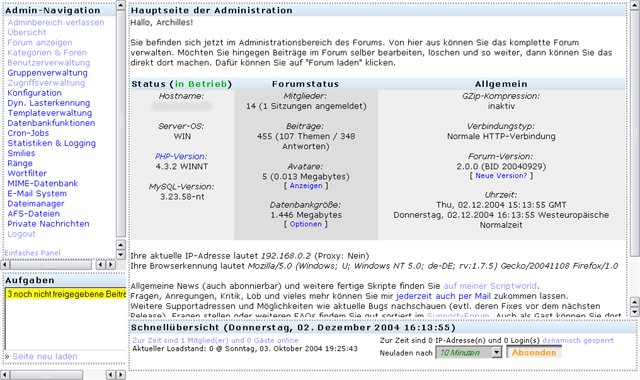640x380 pixels.
Task: Click the main content scroll-down arrow
Action: click(634, 312)
